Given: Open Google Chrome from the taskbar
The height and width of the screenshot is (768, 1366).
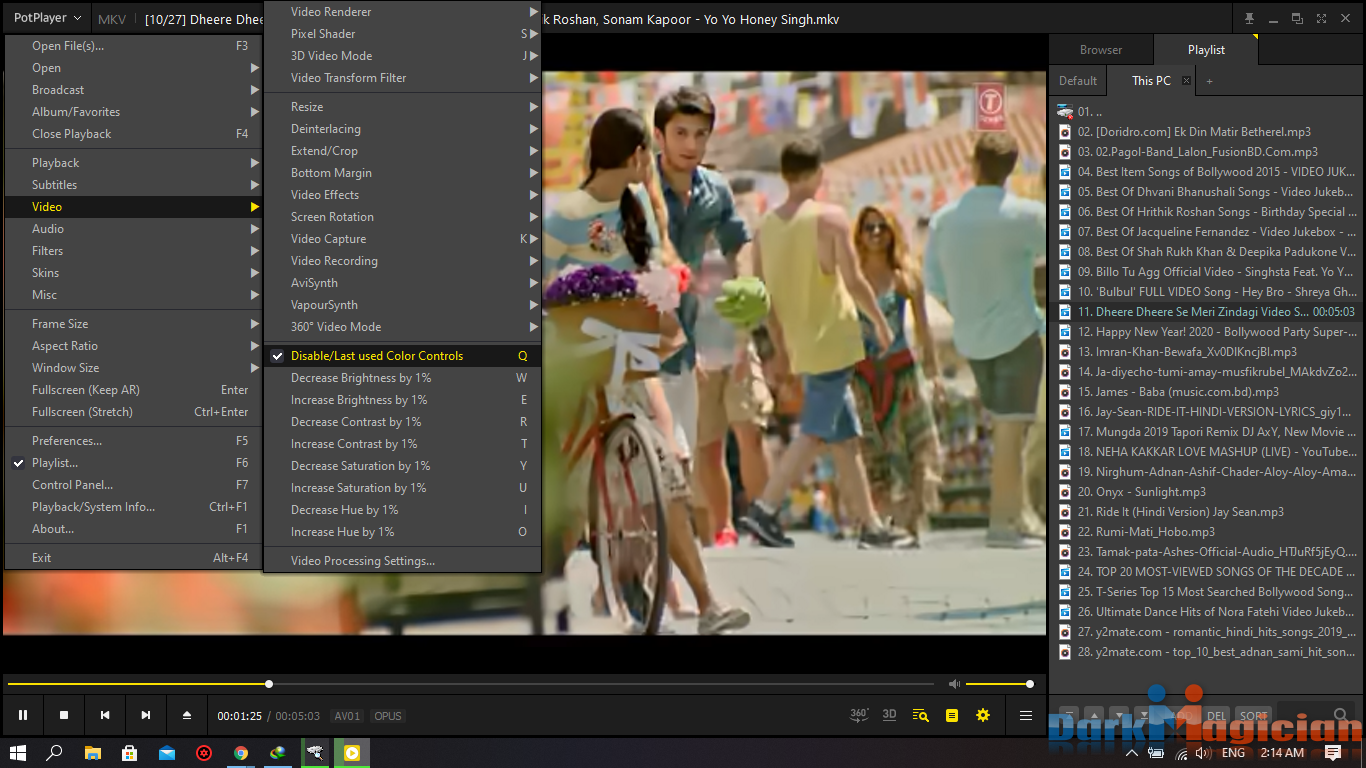Looking at the screenshot, I should [241, 752].
